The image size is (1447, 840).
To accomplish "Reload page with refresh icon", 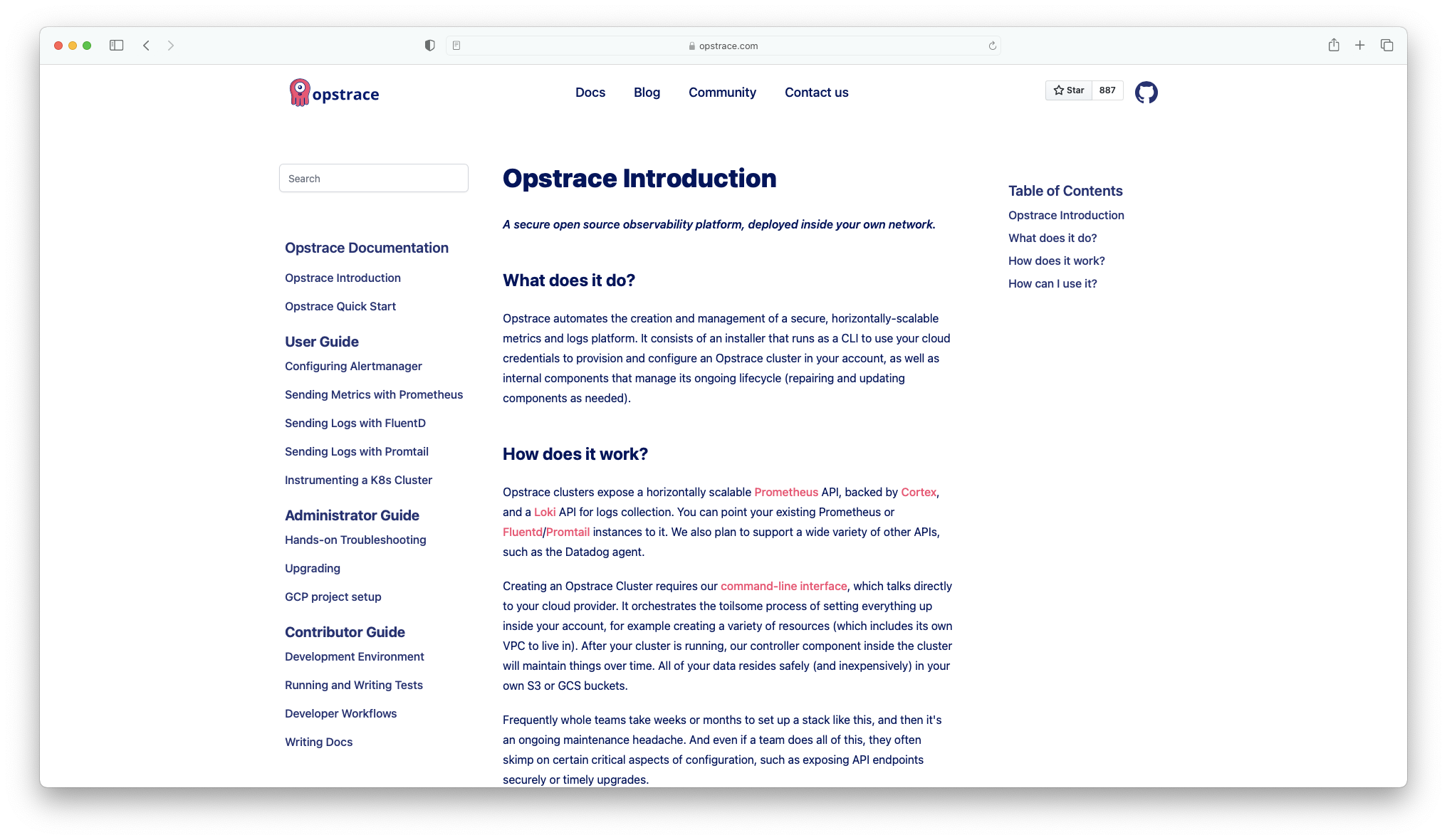I will point(992,46).
